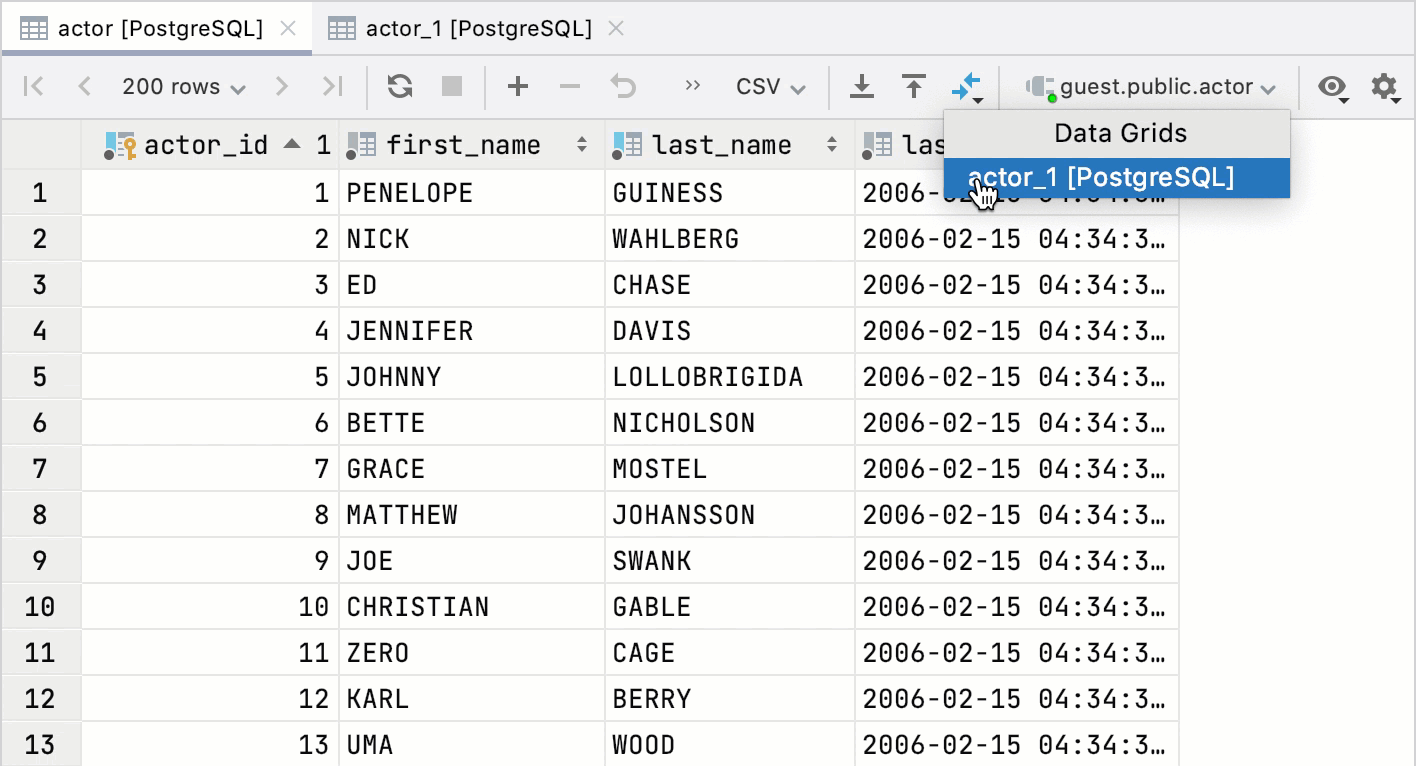Select the PENELOPE first_name cell

pyautogui.click(x=471, y=193)
